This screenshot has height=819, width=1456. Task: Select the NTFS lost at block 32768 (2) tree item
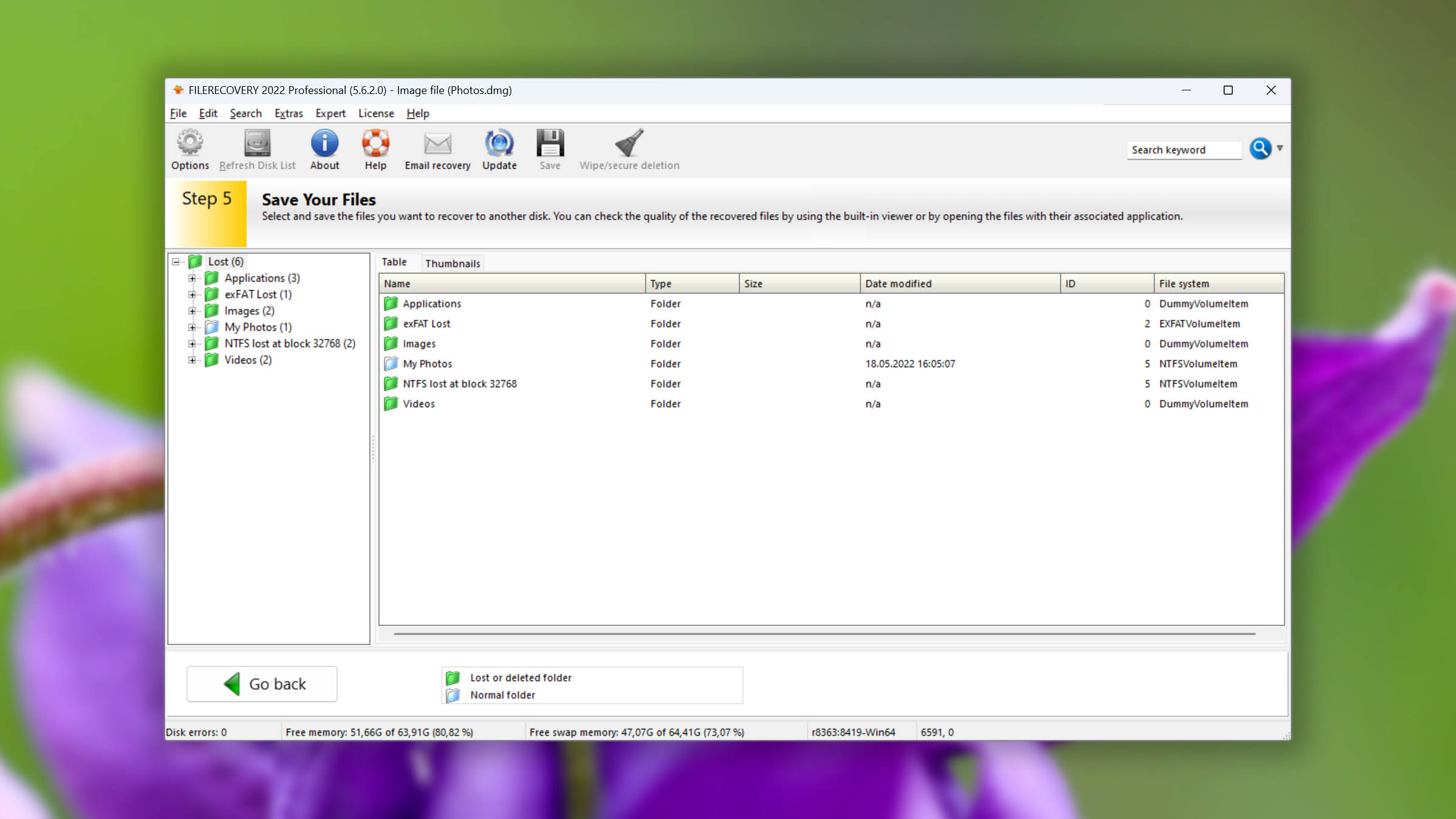pos(290,343)
